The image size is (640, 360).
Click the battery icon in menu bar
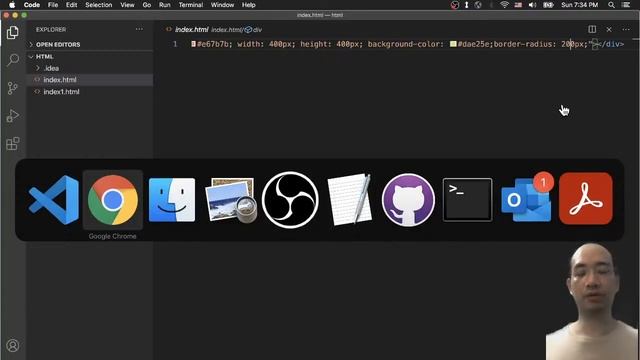pyautogui.click(x=548, y=5)
